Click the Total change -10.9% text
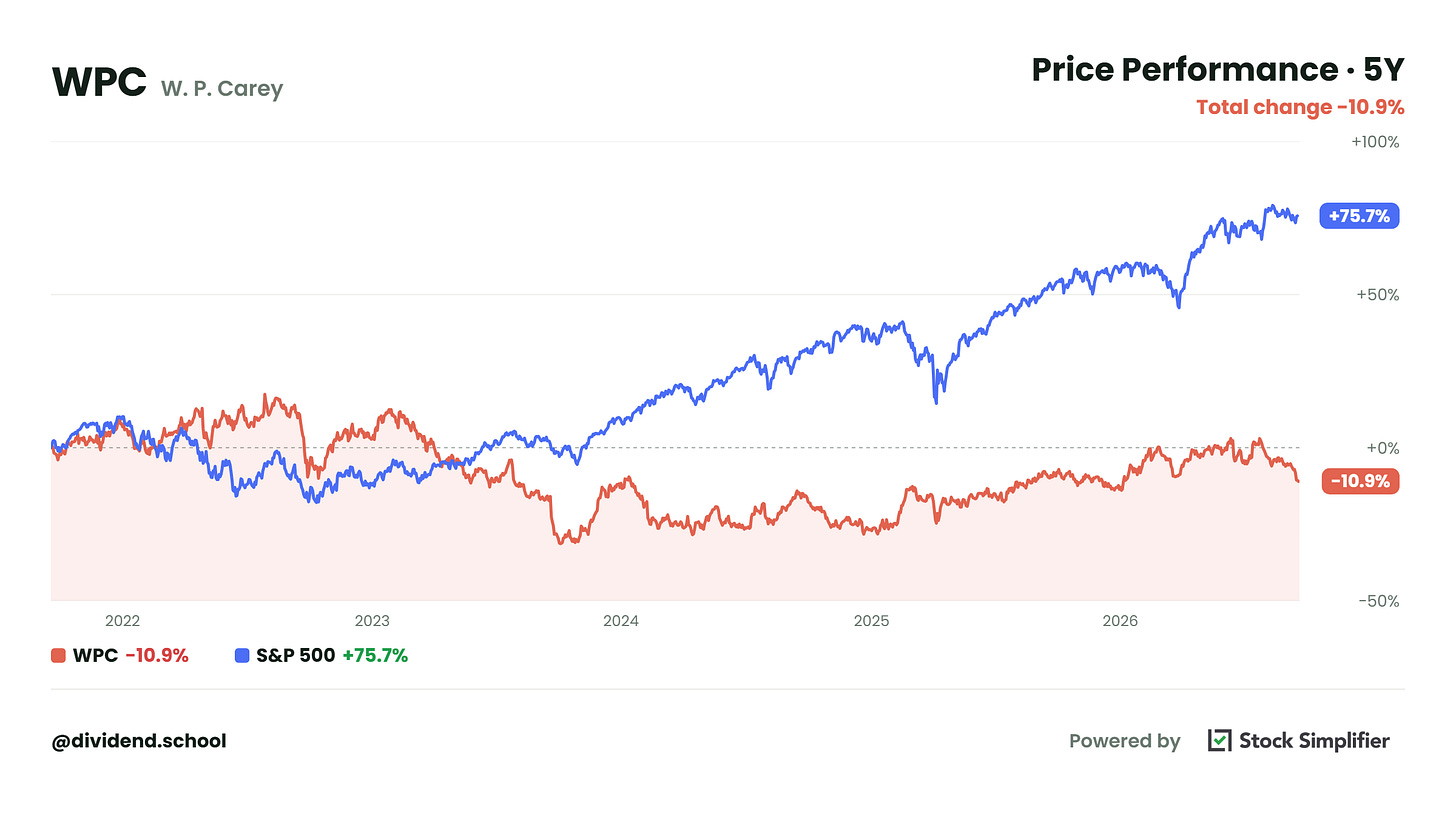1456x819 pixels. click(x=1300, y=107)
